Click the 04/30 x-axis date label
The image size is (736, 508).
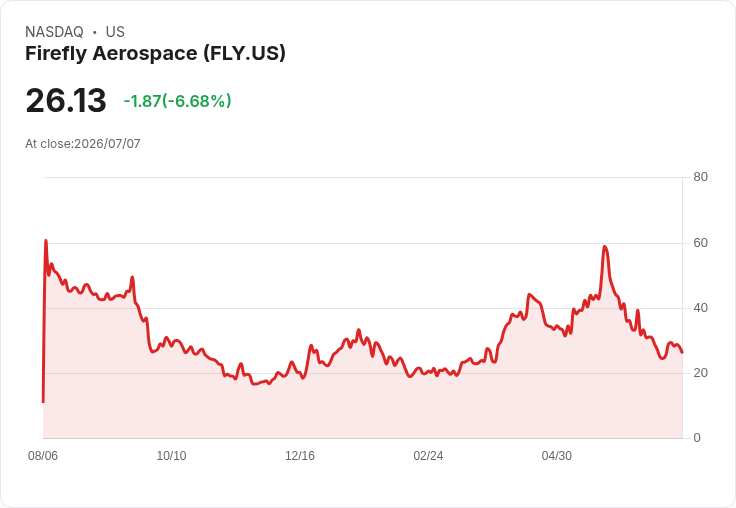pos(557,456)
